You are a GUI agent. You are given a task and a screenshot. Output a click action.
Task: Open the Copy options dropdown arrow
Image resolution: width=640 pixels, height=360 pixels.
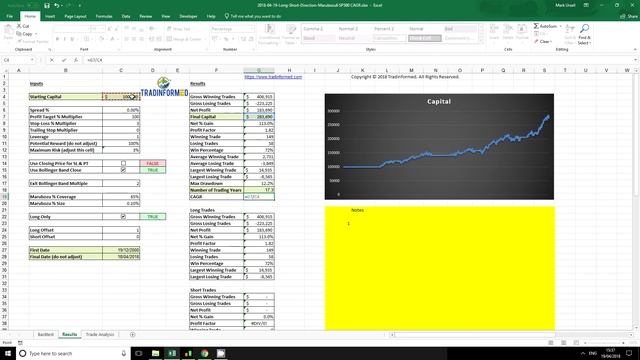pyautogui.click(x=36, y=33)
